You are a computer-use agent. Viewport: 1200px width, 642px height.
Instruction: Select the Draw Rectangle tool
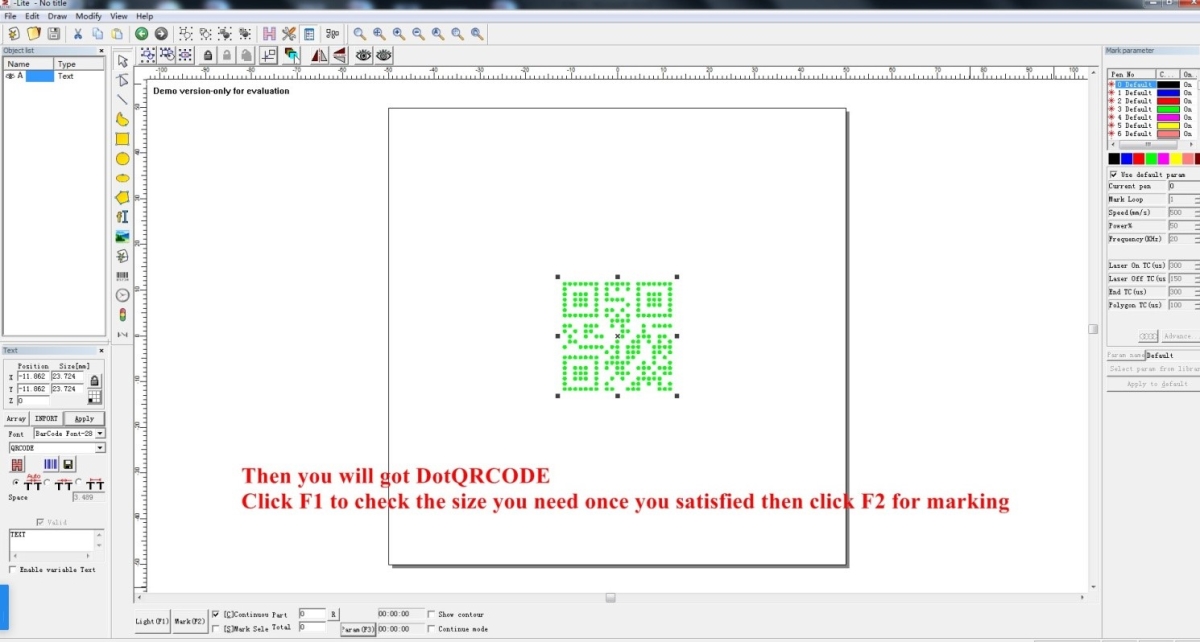123,139
